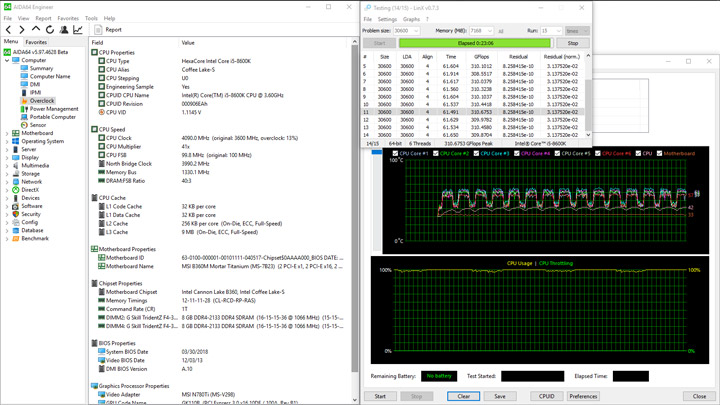Uncheck the CPU Core #4 checkbox
720x405 pixels.
[518, 154]
